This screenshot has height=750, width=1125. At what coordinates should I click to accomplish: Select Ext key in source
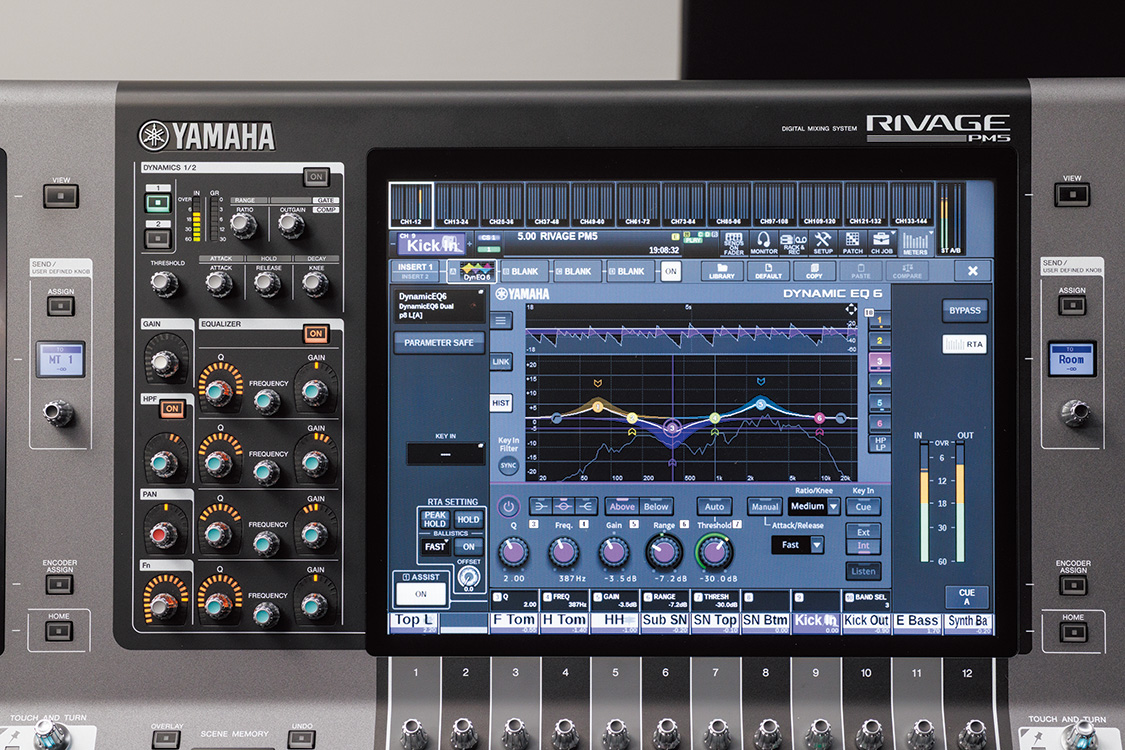tap(863, 532)
